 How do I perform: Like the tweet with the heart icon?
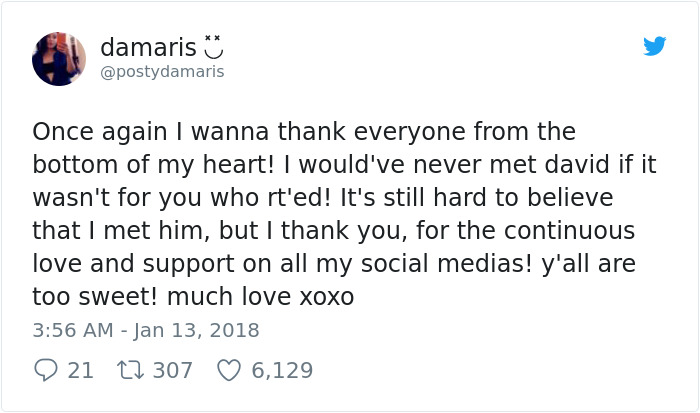tap(229, 370)
